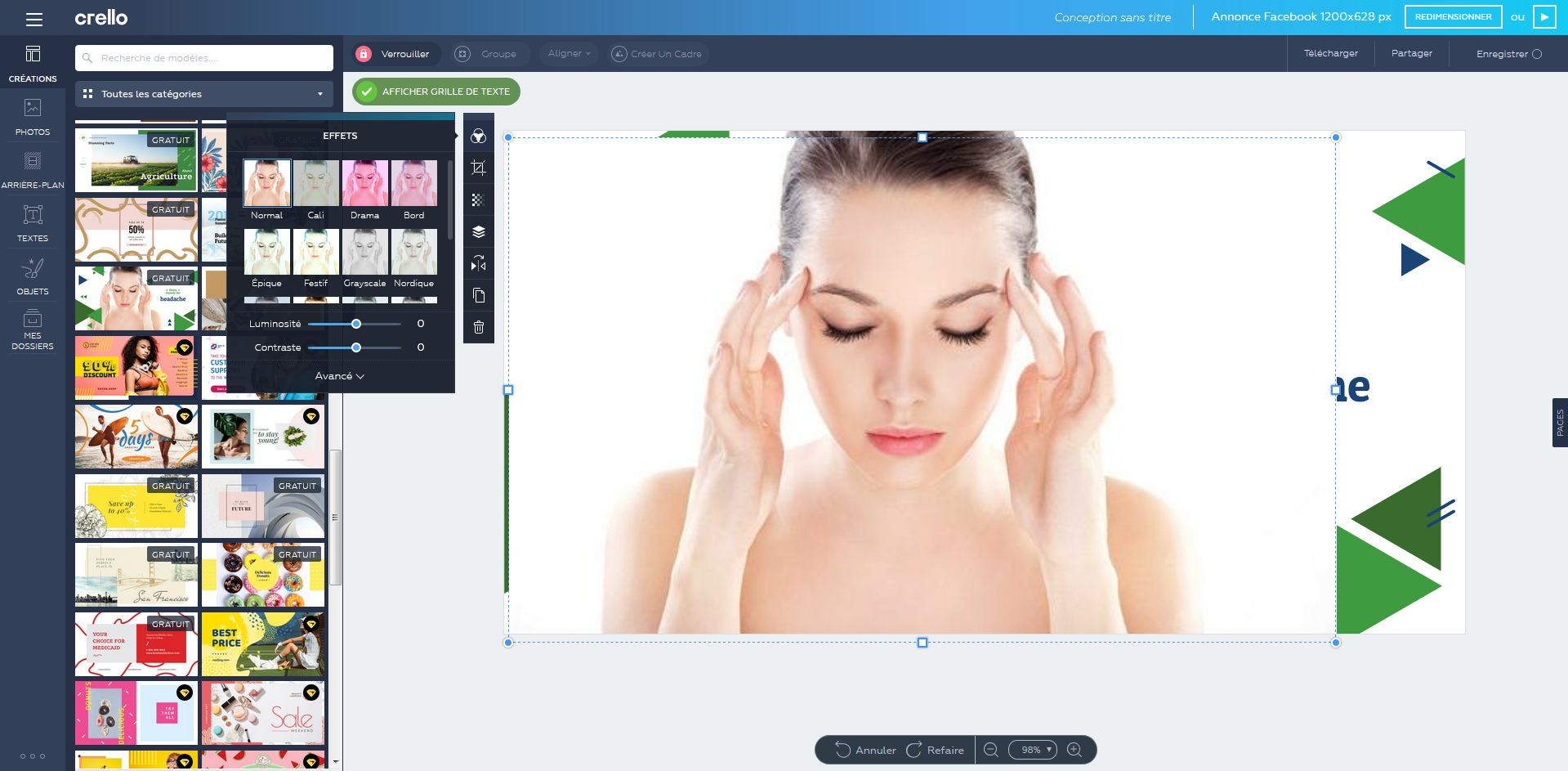Open the Photos tab in sidebar

[x=33, y=117]
